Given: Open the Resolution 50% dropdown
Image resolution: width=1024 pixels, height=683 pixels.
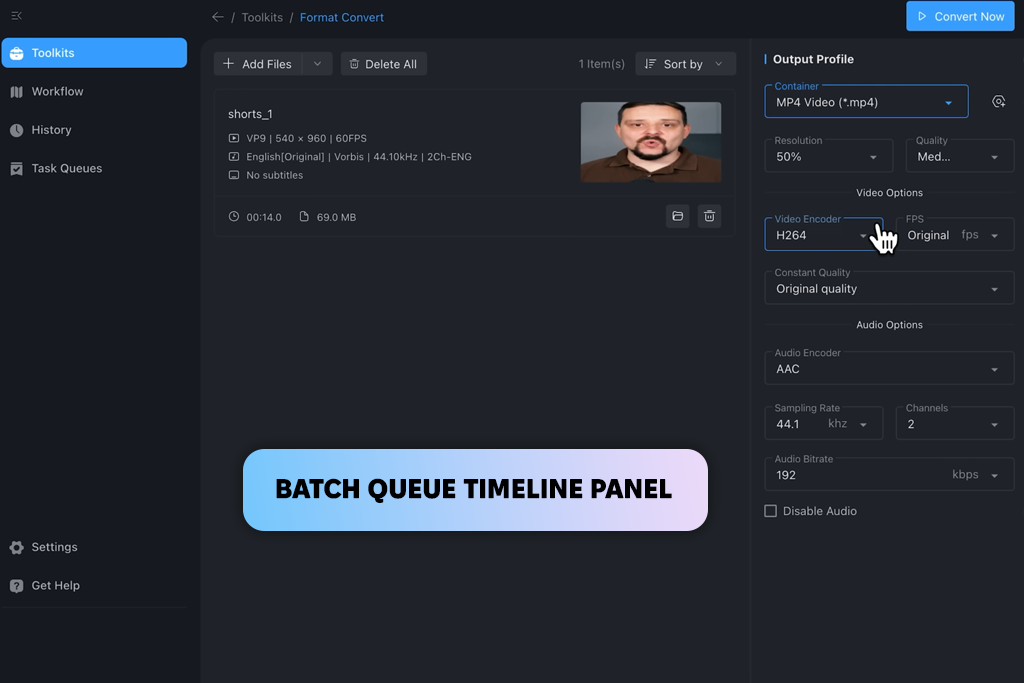Looking at the screenshot, I should click(828, 157).
